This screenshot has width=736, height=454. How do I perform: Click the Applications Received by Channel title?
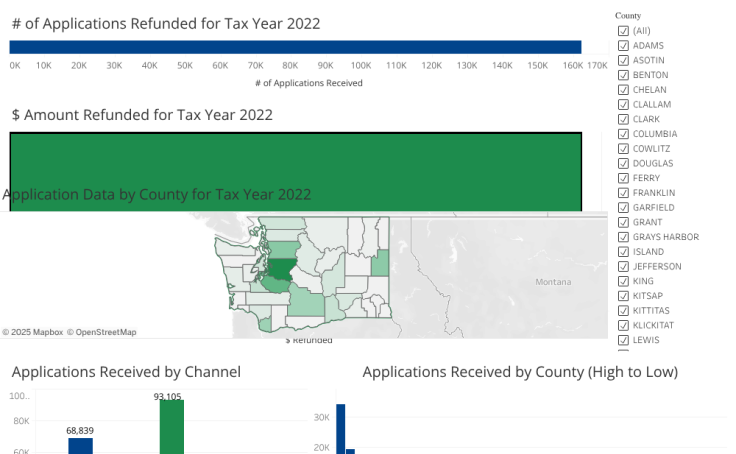coord(126,372)
